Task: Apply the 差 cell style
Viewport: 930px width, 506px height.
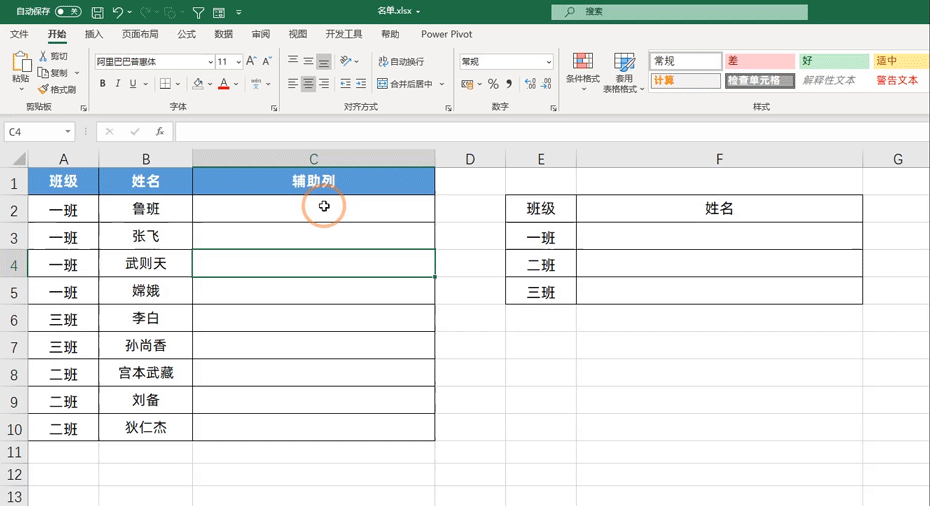Action: (x=759, y=61)
